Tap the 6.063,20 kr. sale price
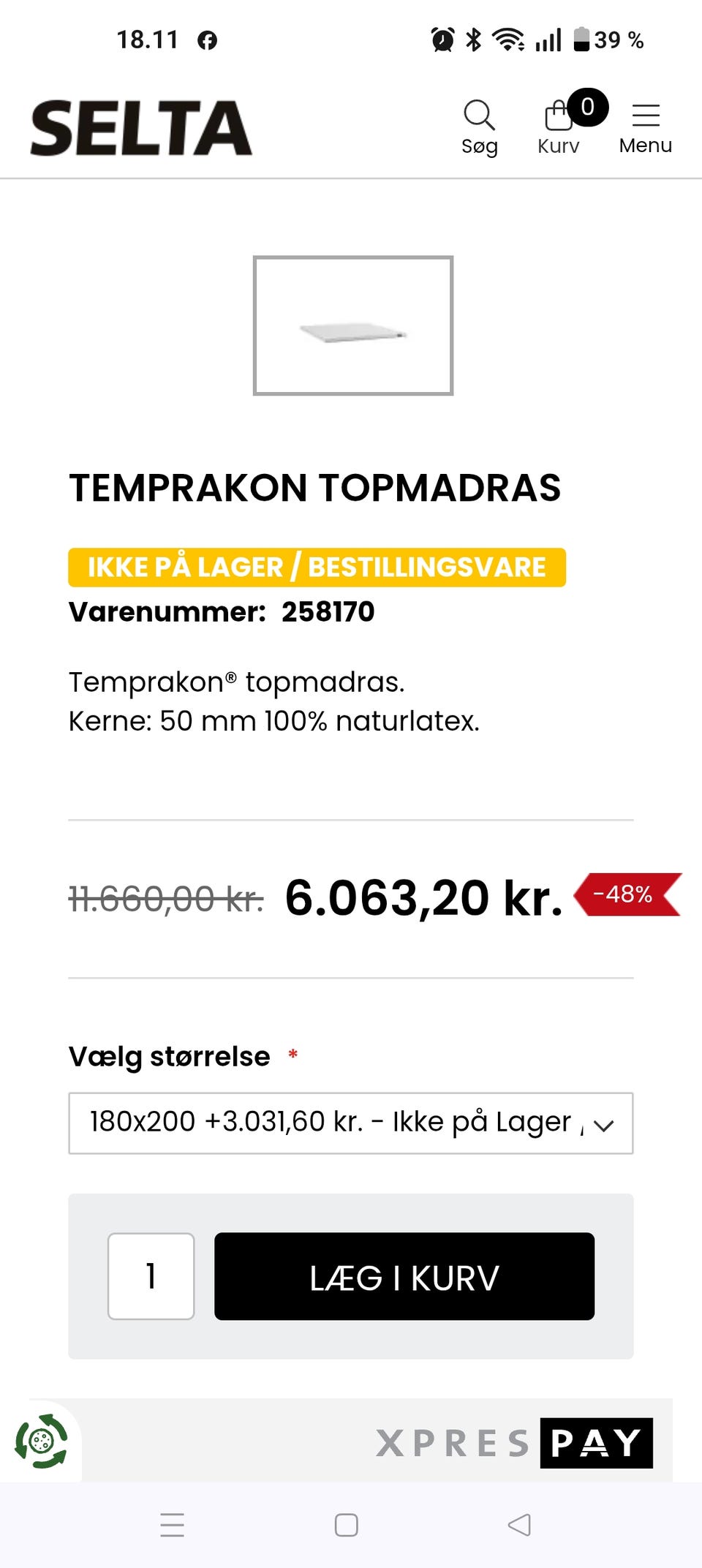This screenshot has height=1568, width=702. 423,898
